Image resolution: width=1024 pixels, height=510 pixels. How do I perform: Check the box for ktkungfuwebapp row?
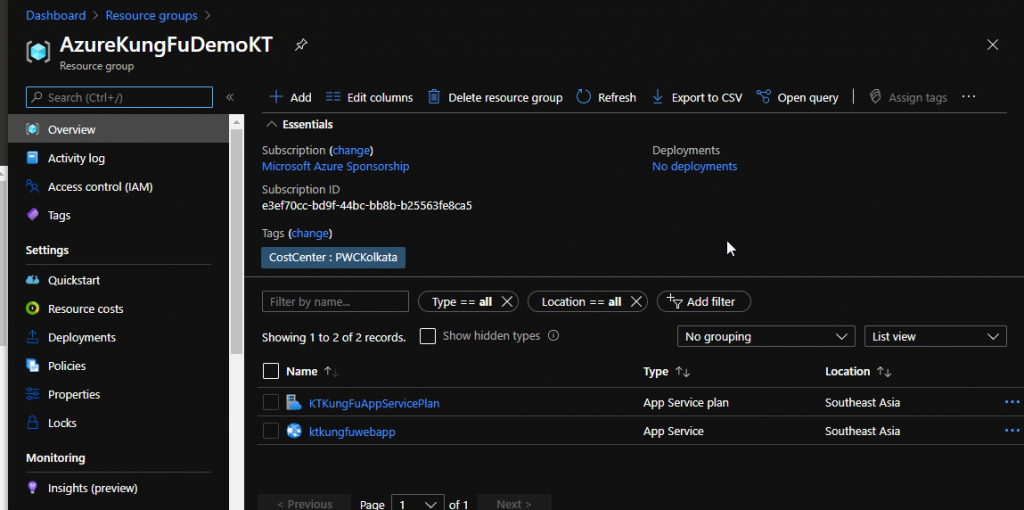pos(270,431)
